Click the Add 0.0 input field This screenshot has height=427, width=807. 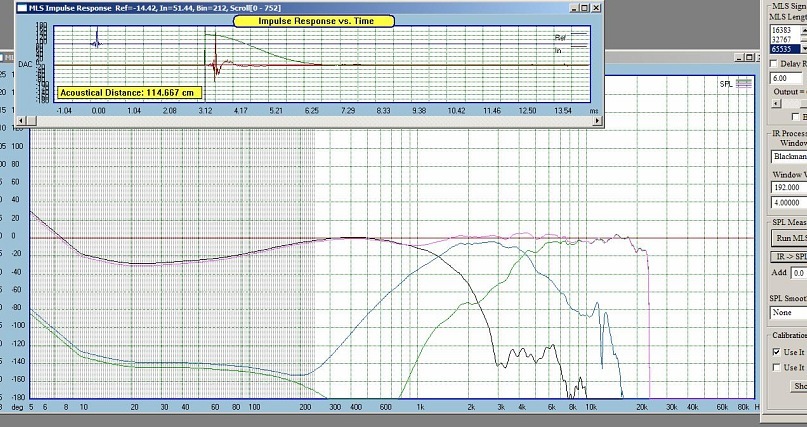point(799,273)
